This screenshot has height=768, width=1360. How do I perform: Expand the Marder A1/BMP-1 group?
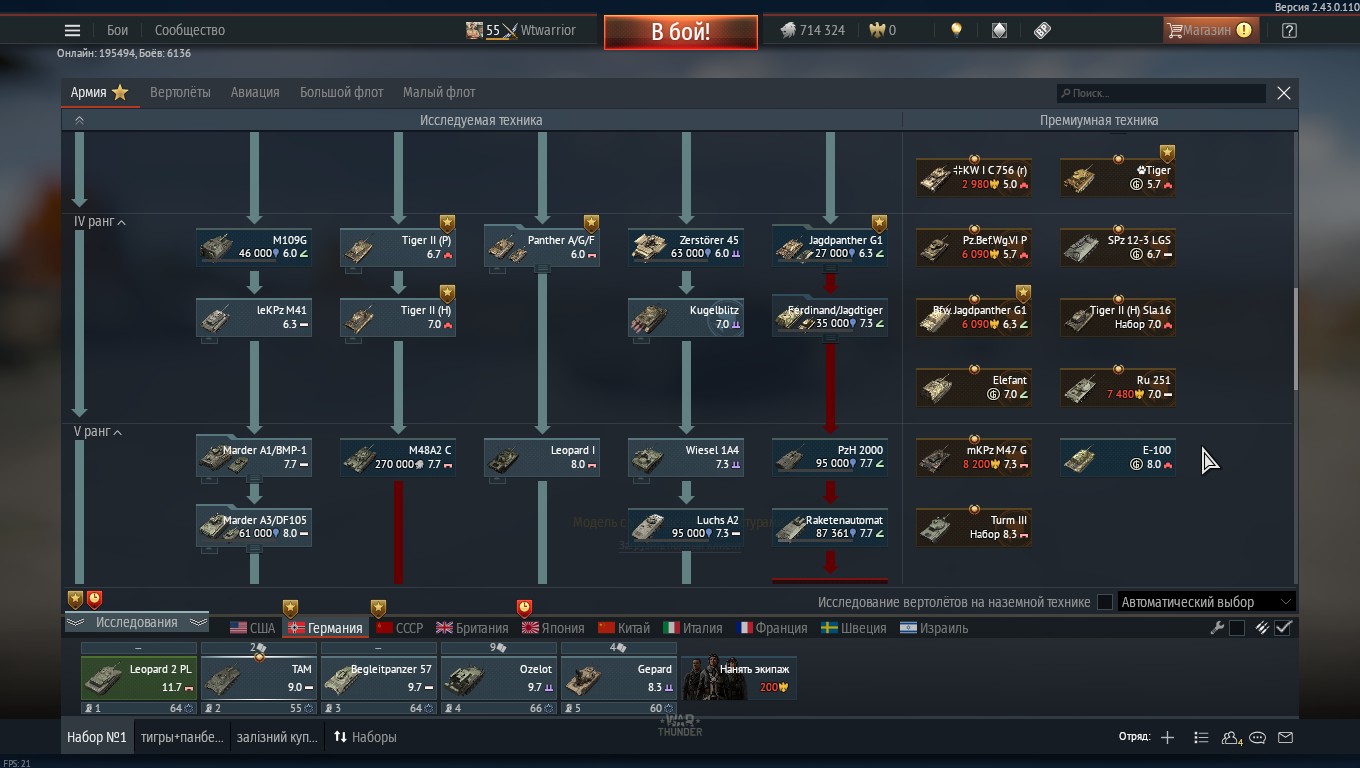coord(254,457)
